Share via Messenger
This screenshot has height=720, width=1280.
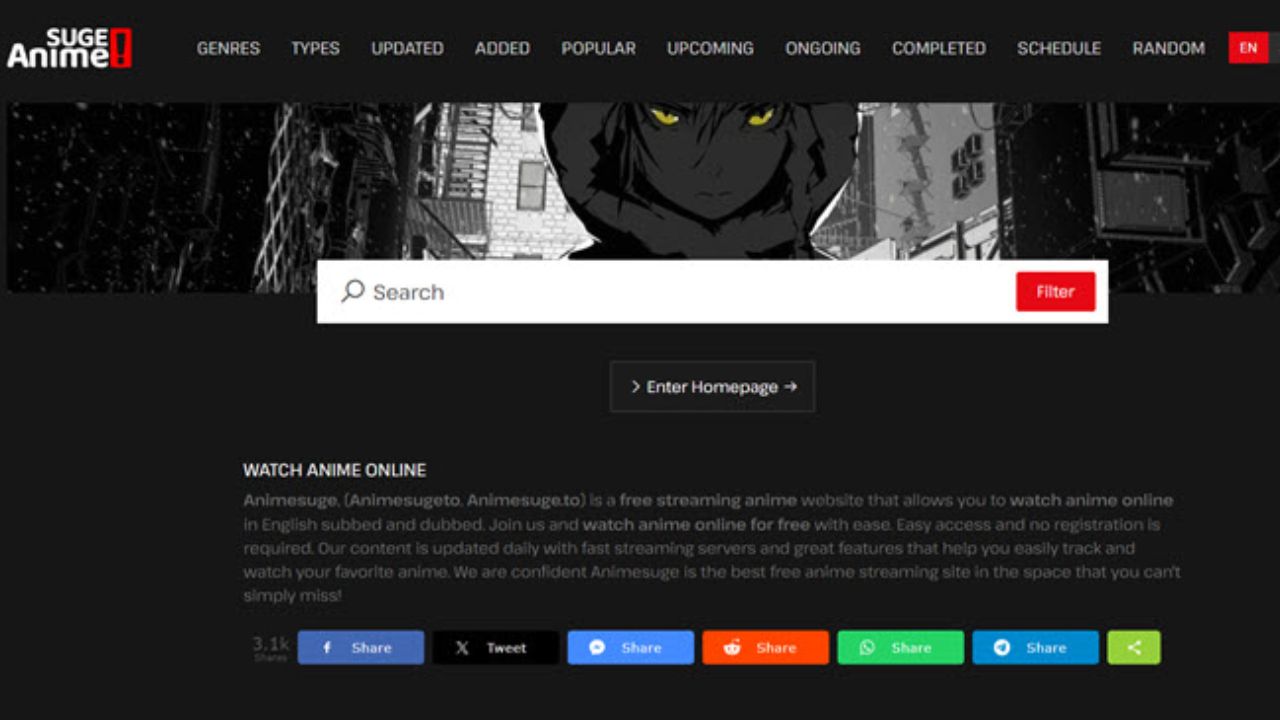click(631, 647)
